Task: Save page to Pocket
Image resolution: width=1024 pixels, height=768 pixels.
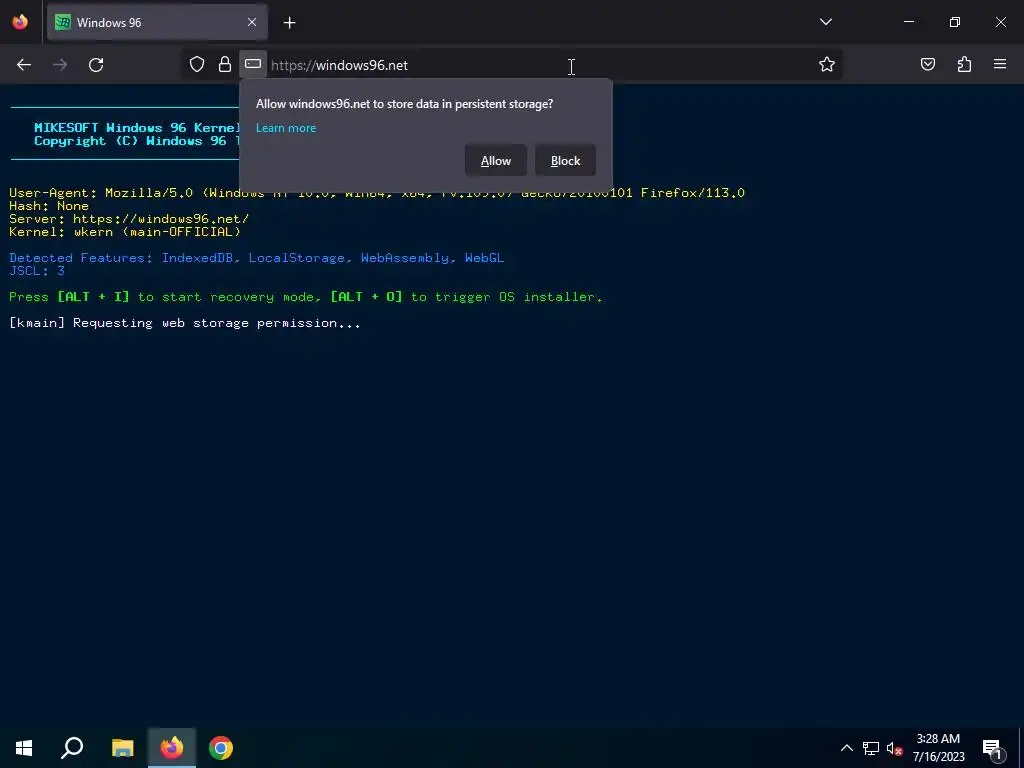Action: pyautogui.click(x=927, y=64)
